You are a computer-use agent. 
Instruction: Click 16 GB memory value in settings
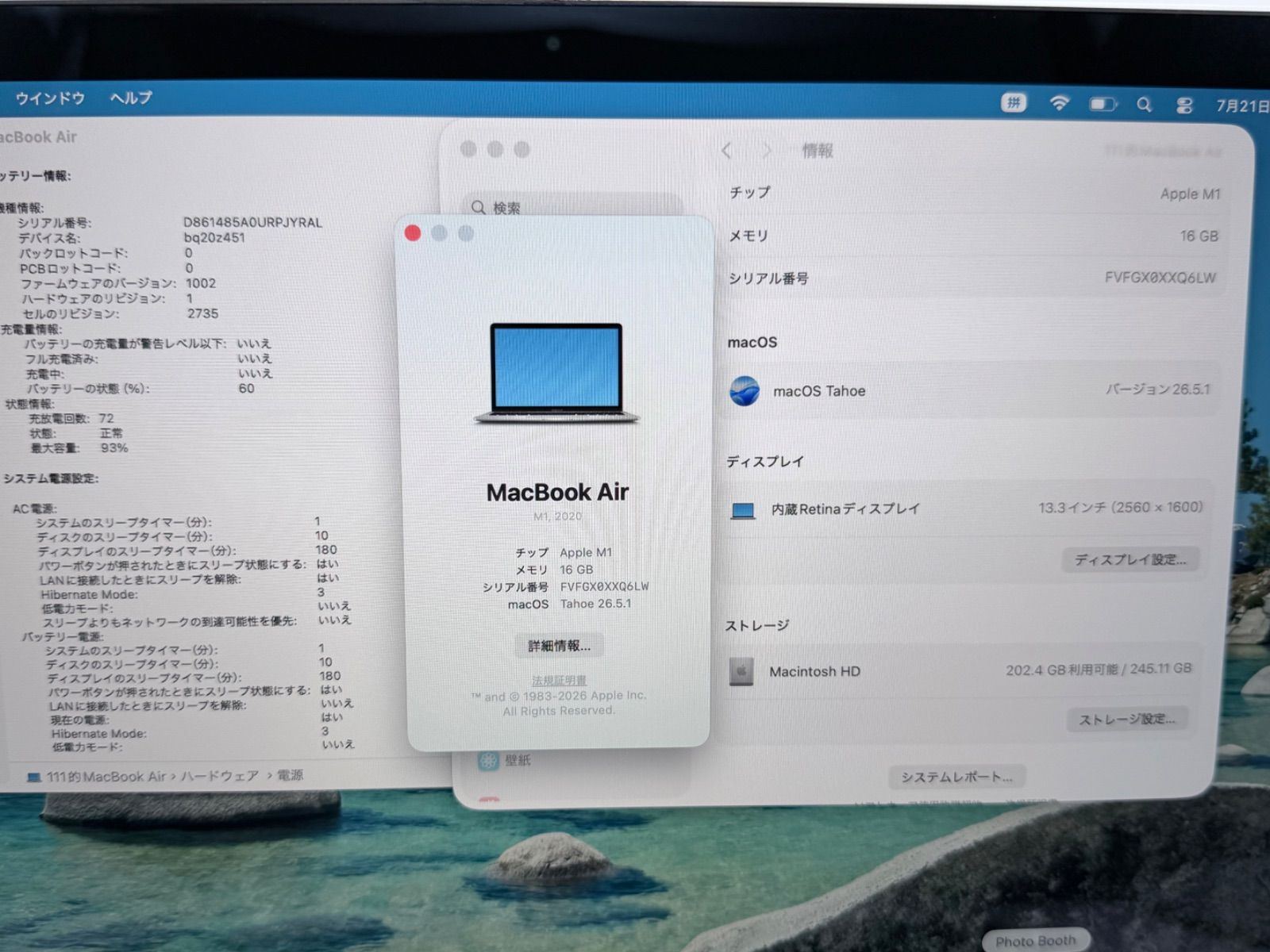pos(1199,236)
